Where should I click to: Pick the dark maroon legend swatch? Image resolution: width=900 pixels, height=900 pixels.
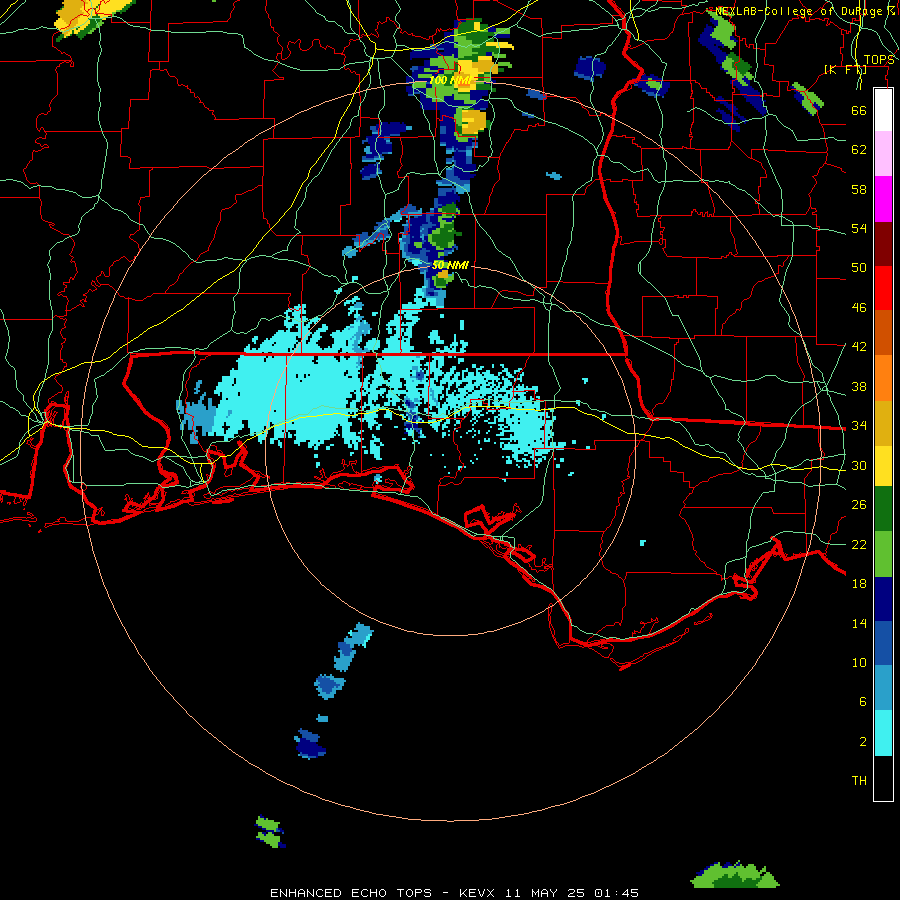pos(883,244)
